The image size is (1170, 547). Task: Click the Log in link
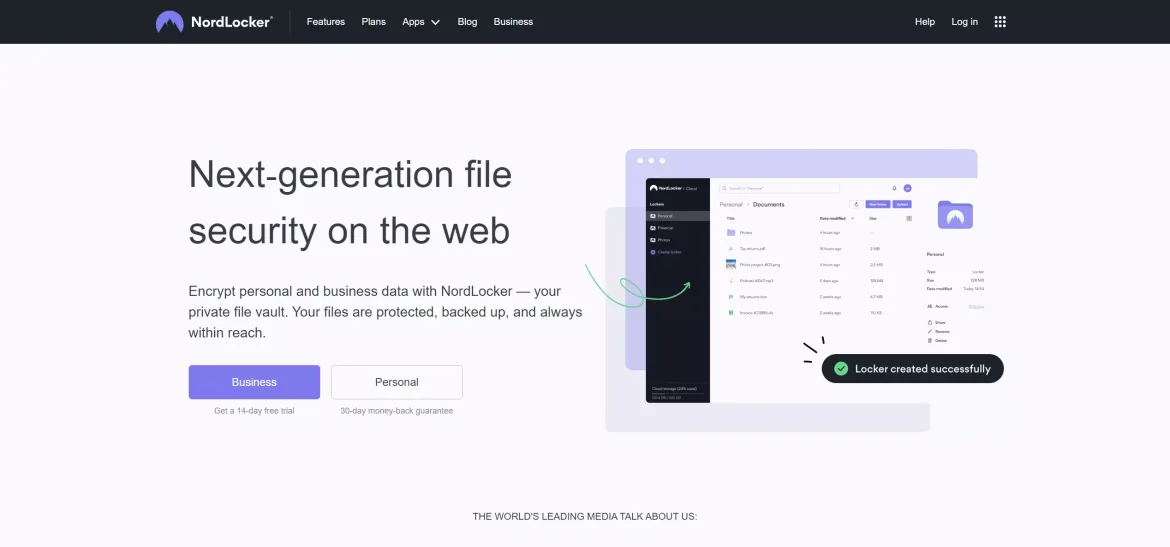click(x=964, y=22)
